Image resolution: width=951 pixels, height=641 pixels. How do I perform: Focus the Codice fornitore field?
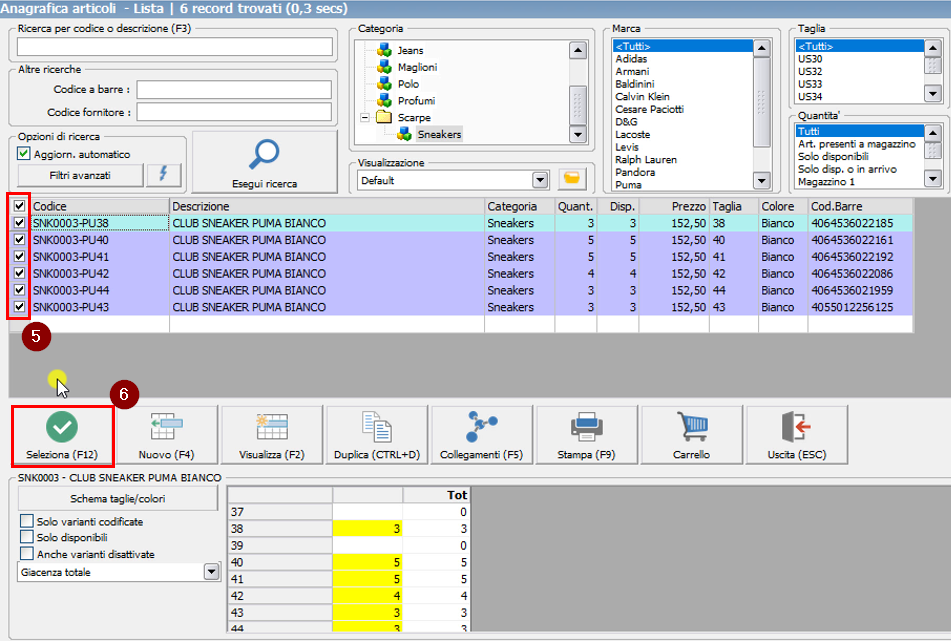(234, 112)
